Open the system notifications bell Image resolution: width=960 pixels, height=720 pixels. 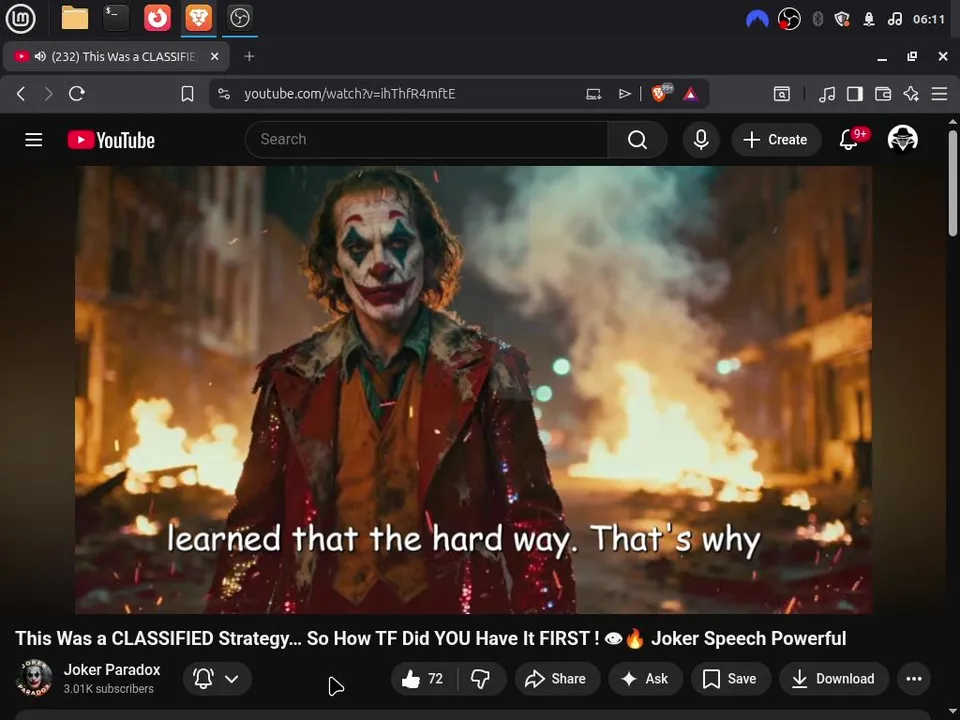tap(869, 20)
